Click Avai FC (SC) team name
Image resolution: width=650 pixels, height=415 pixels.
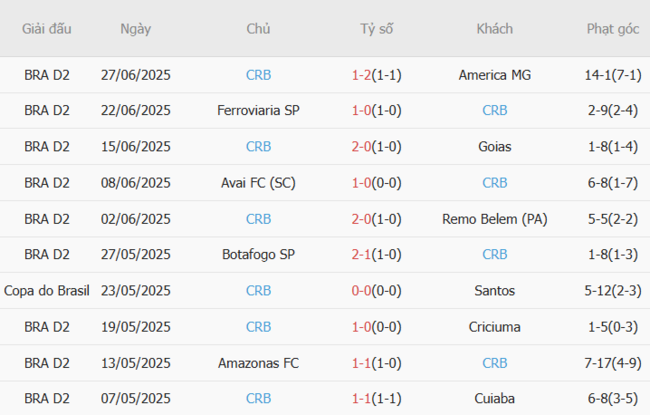[258, 182]
